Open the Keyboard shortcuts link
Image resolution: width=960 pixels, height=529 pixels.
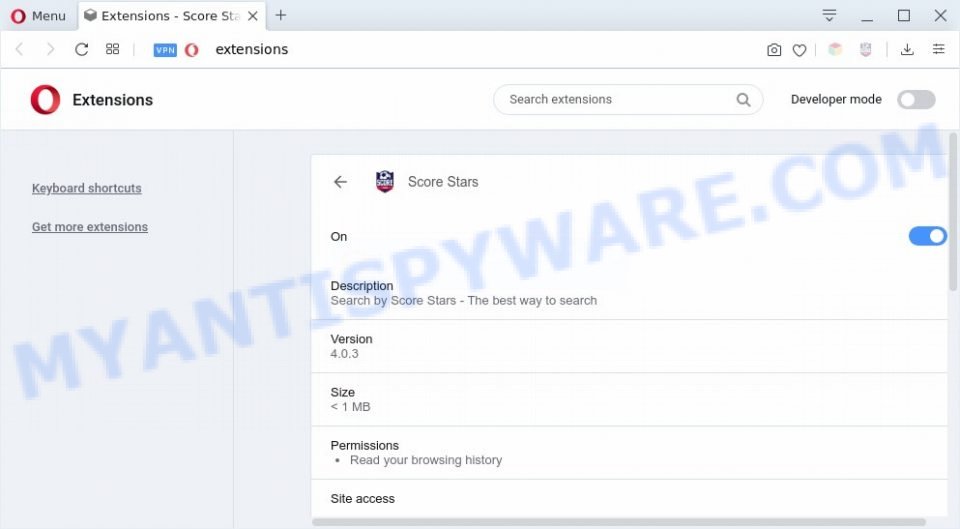pyautogui.click(x=86, y=188)
